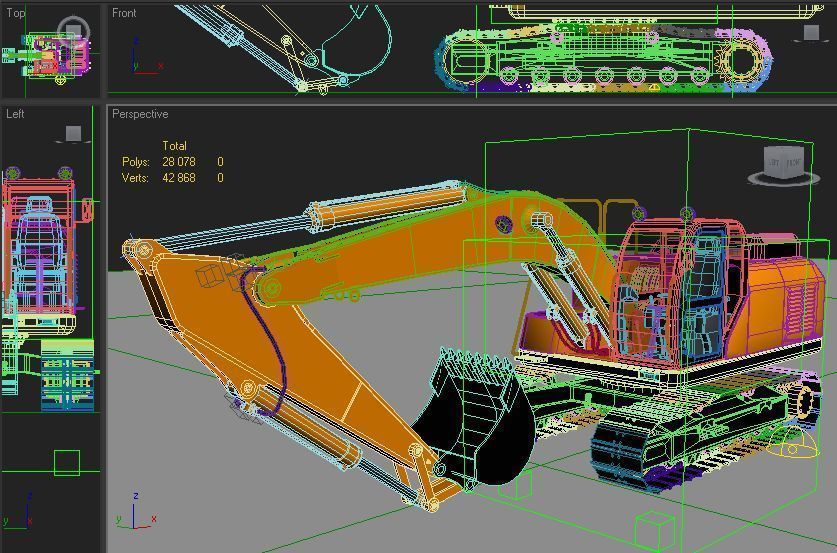The height and width of the screenshot is (553, 837).
Task: Click the axis gizmo in Front viewport
Action: (x=144, y=56)
